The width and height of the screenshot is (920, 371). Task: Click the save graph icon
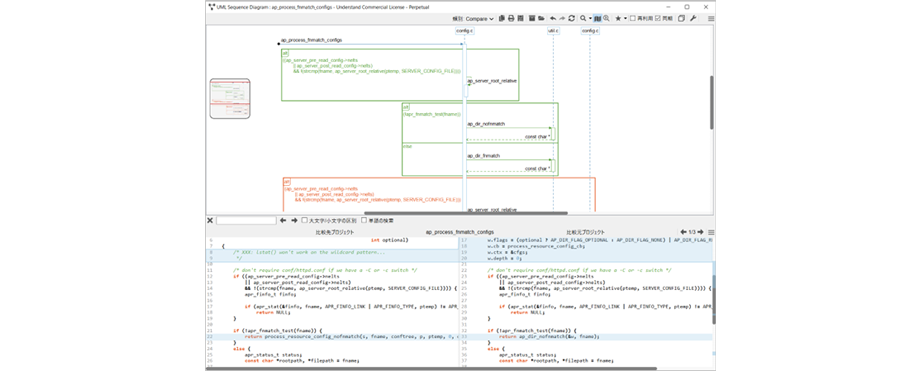coord(532,19)
